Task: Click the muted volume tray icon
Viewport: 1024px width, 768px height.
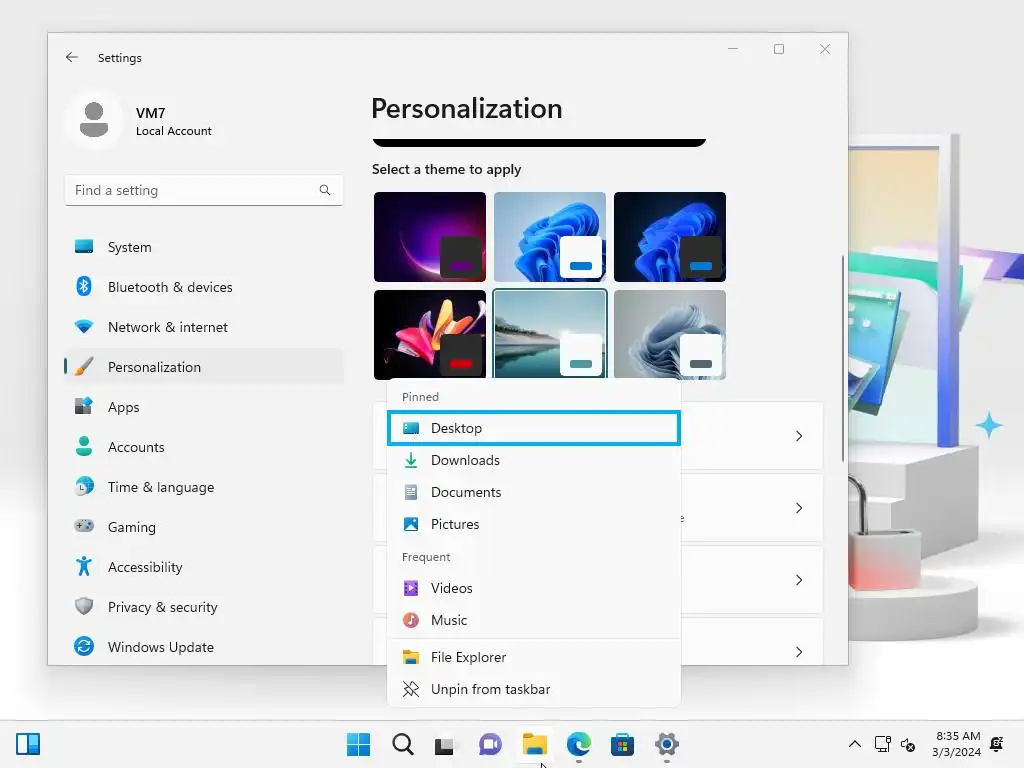Action: [x=908, y=744]
